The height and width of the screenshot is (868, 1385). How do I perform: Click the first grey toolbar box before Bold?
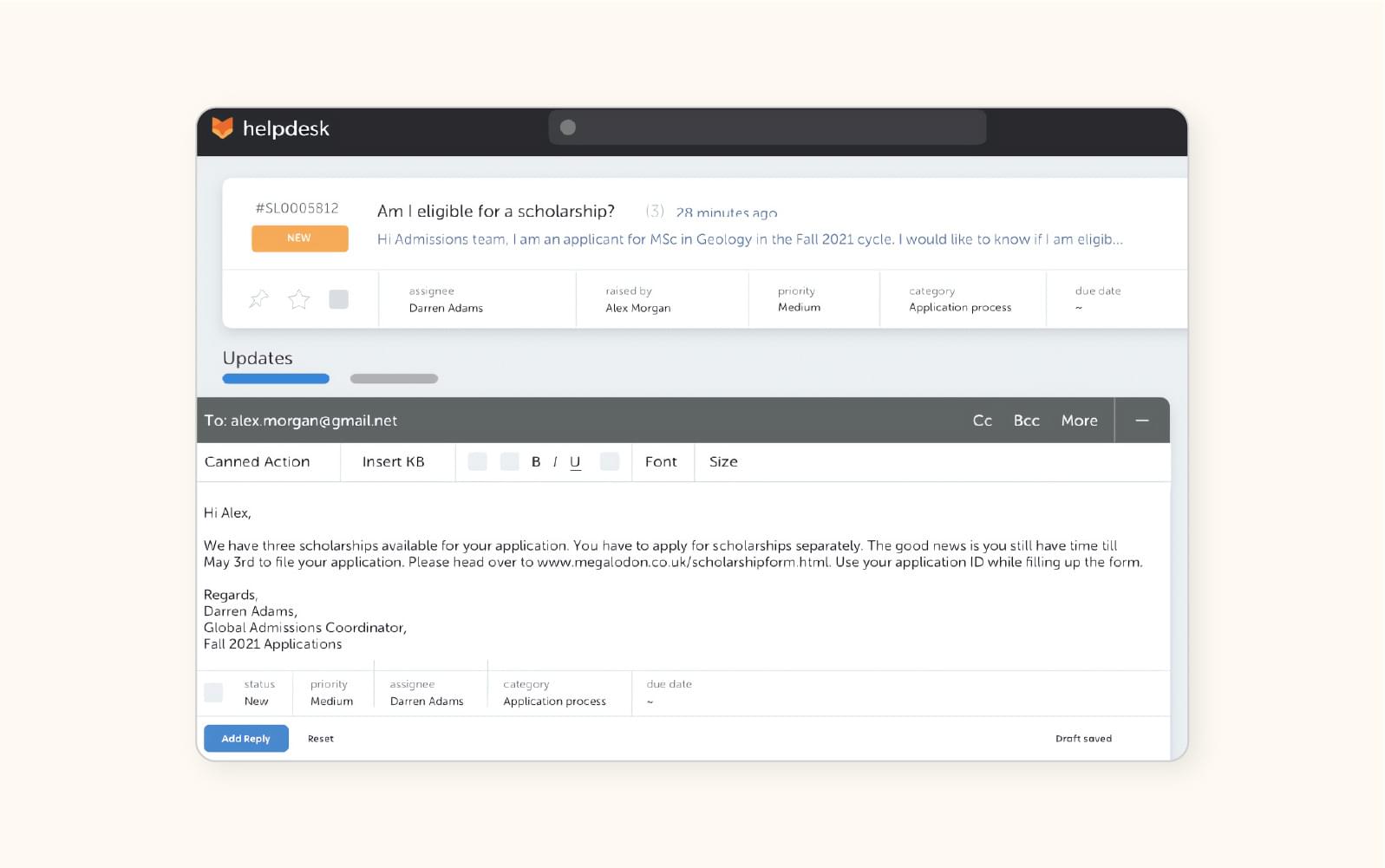pos(477,461)
